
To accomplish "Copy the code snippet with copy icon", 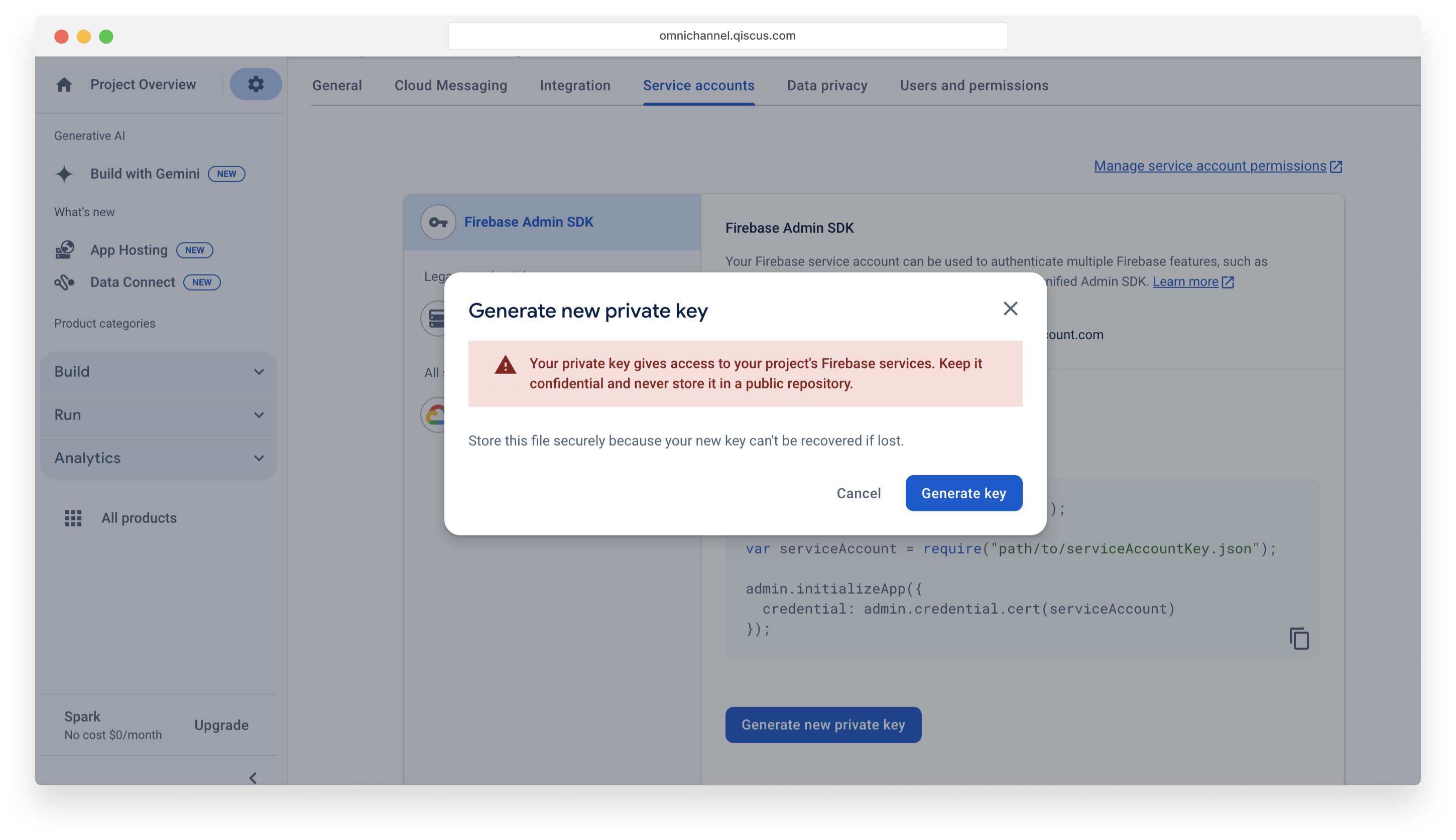I will tap(1298, 639).
